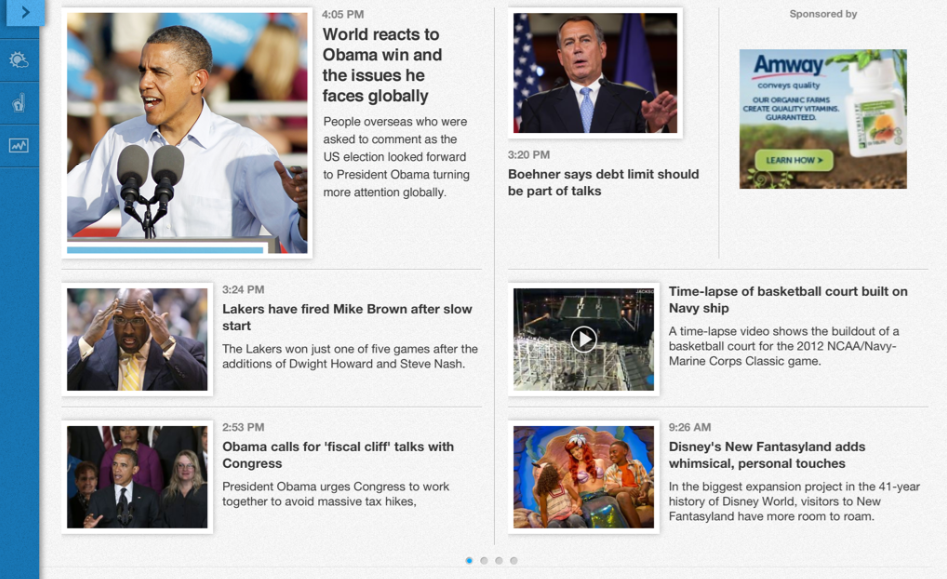Click the Boehner photo thumbnail
947x579 pixels.
point(594,73)
